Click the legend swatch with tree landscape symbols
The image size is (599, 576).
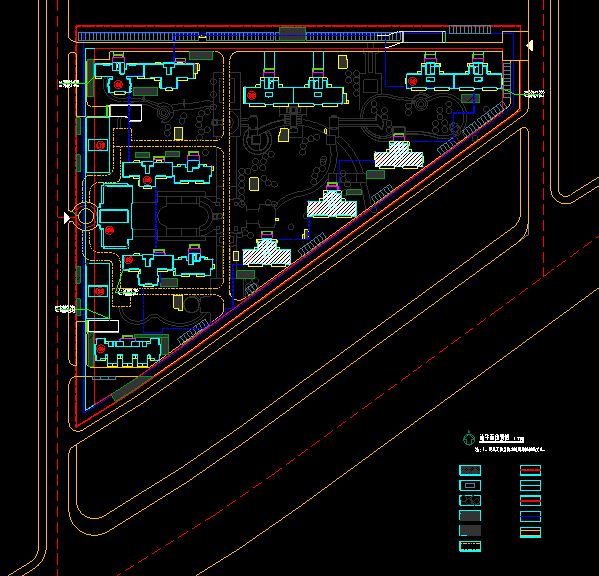click(470, 500)
